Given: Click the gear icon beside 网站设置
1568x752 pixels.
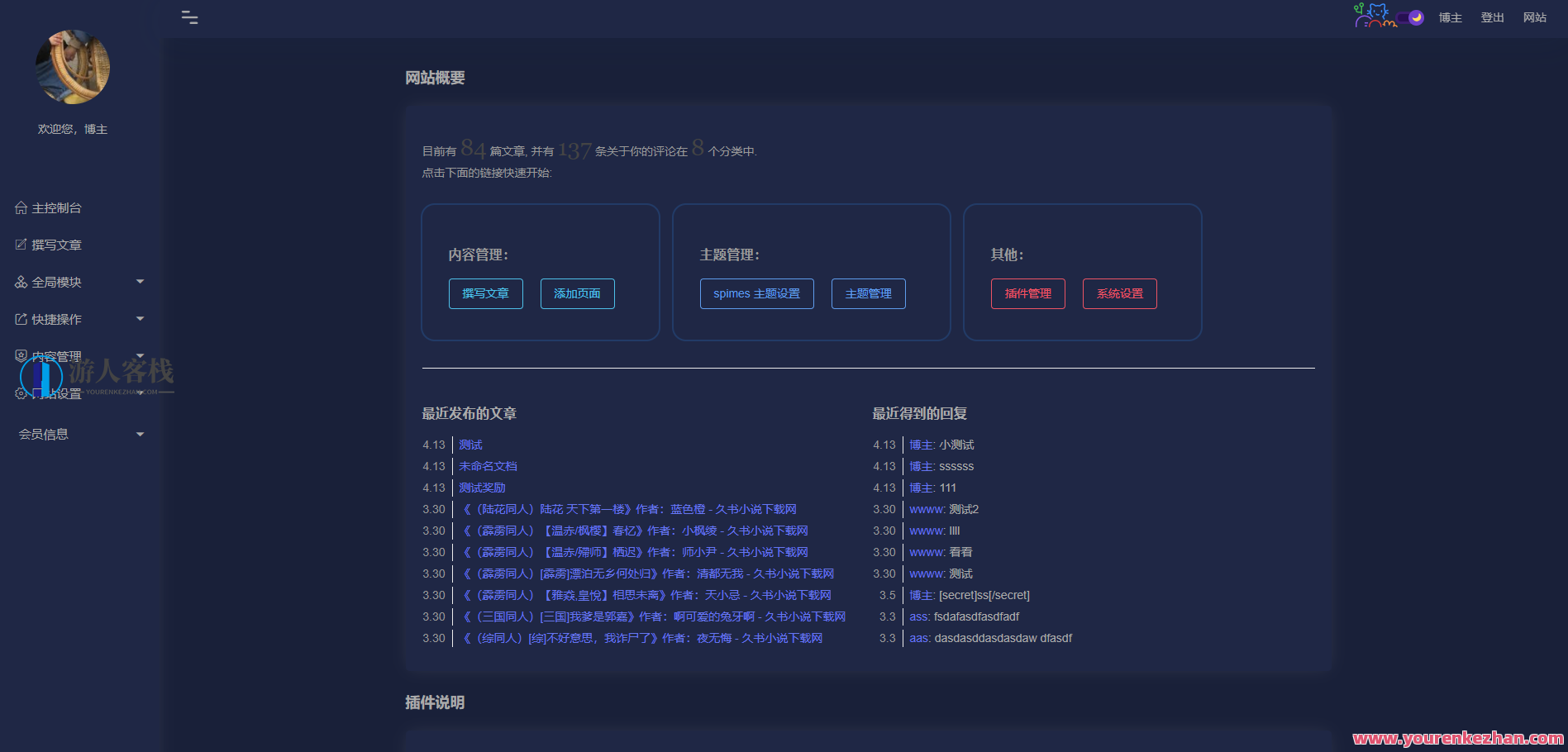Looking at the screenshot, I should click(21, 394).
